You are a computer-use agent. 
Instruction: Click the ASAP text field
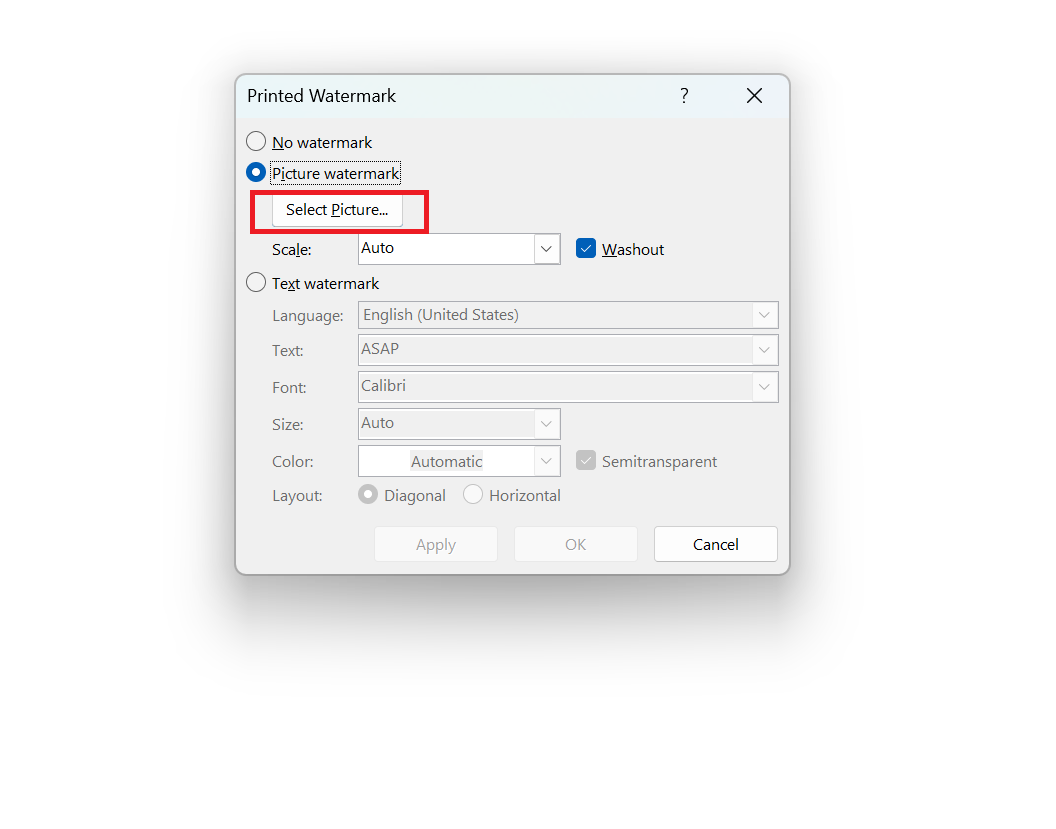coord(555,350)
